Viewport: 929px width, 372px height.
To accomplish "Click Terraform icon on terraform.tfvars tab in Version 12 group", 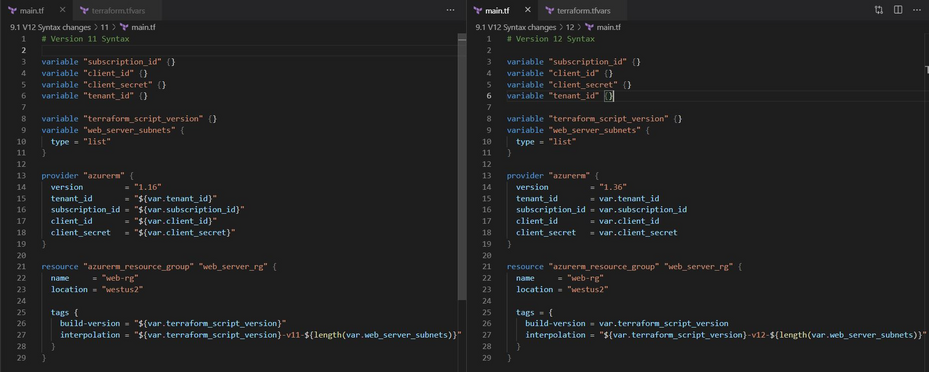I will pyautogui.click(x=549, y=11).
